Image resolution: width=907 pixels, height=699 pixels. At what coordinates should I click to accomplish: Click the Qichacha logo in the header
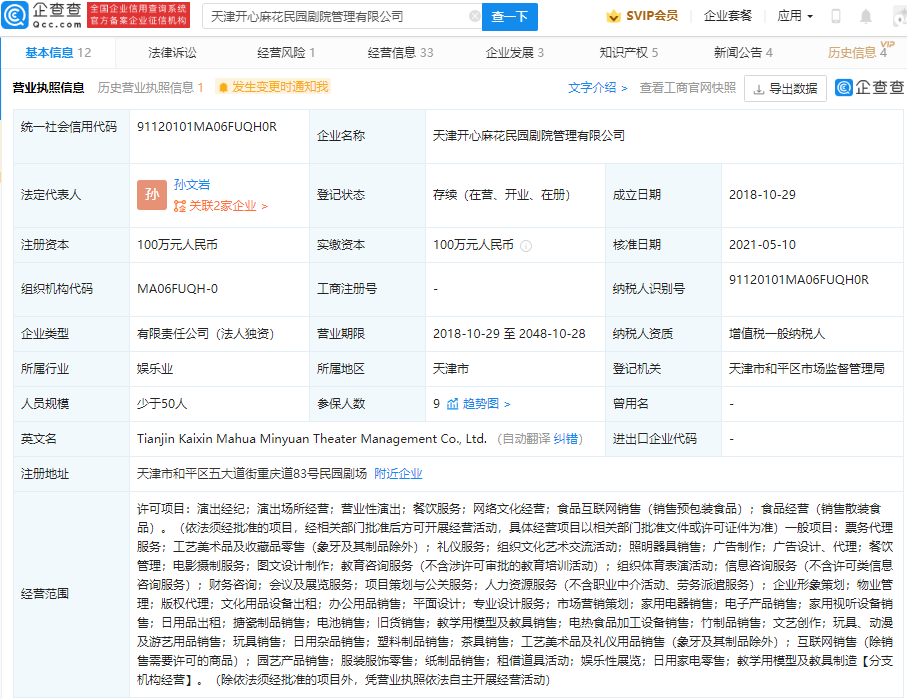tap(42, 16)
